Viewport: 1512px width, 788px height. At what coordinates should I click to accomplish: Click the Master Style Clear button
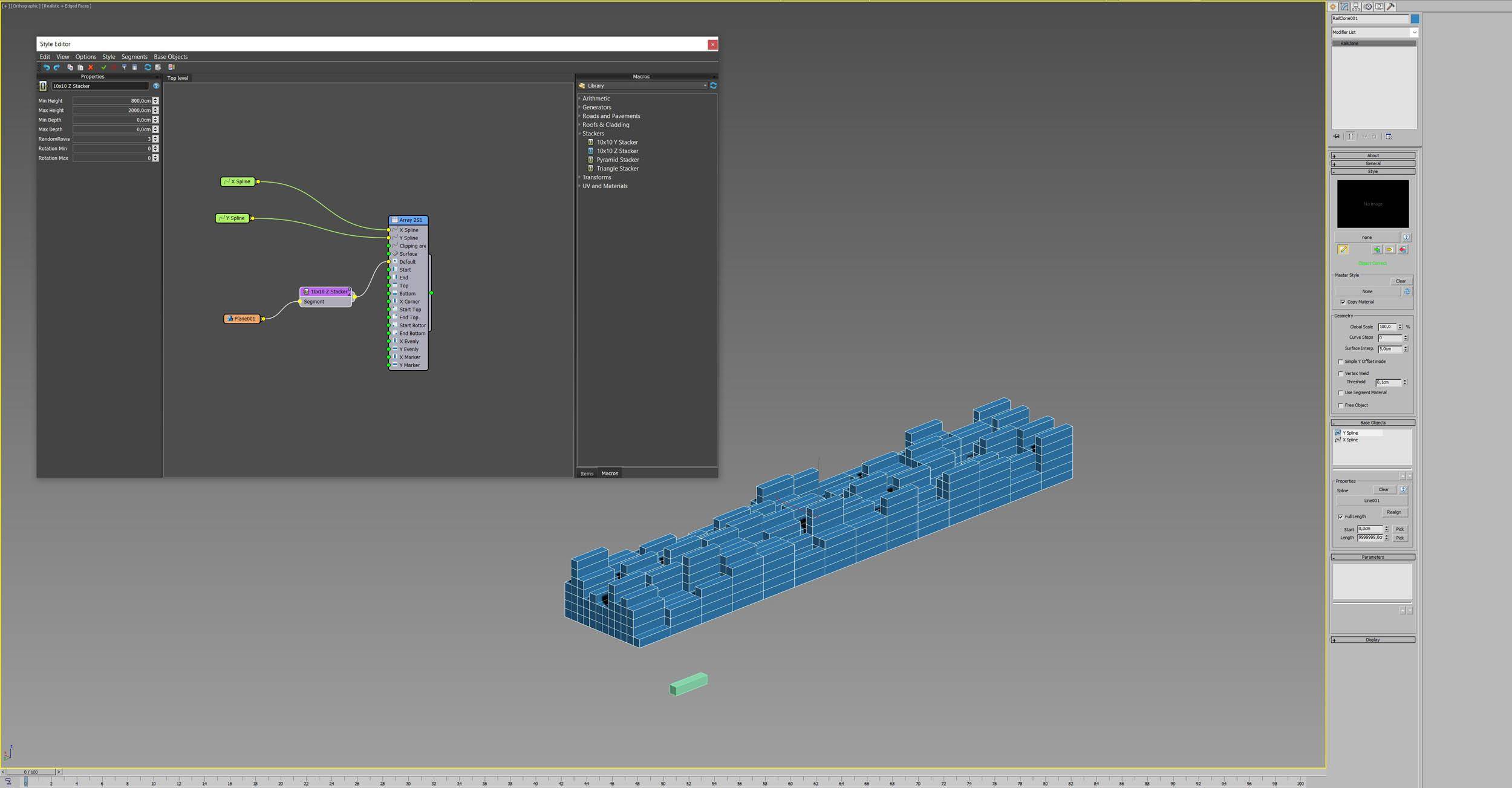click(1400, 281)
